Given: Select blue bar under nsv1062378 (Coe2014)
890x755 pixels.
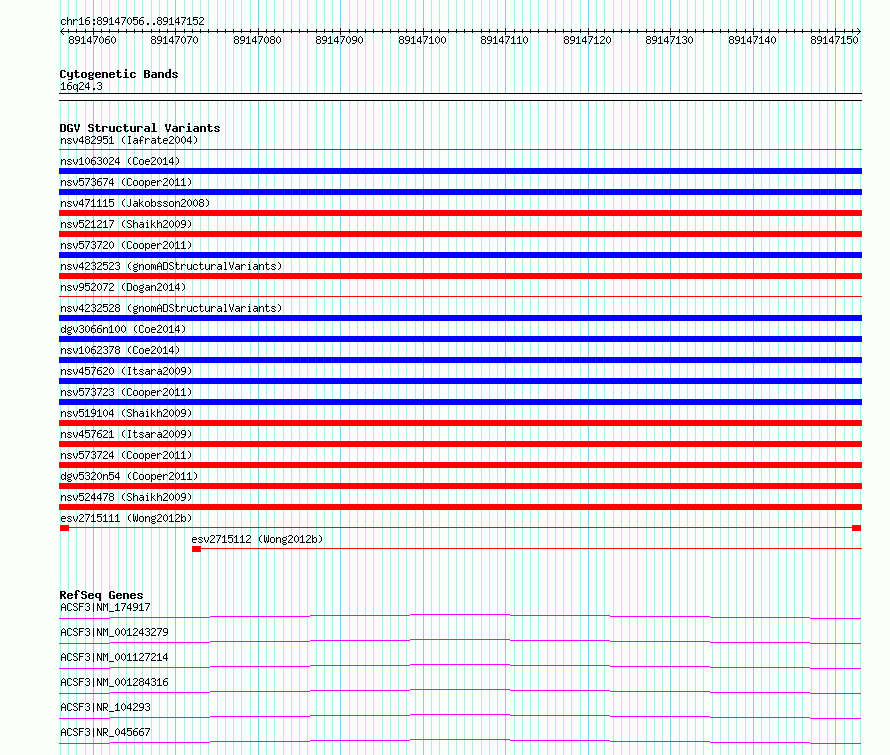Looking at the screenshot, I should 460,360.
